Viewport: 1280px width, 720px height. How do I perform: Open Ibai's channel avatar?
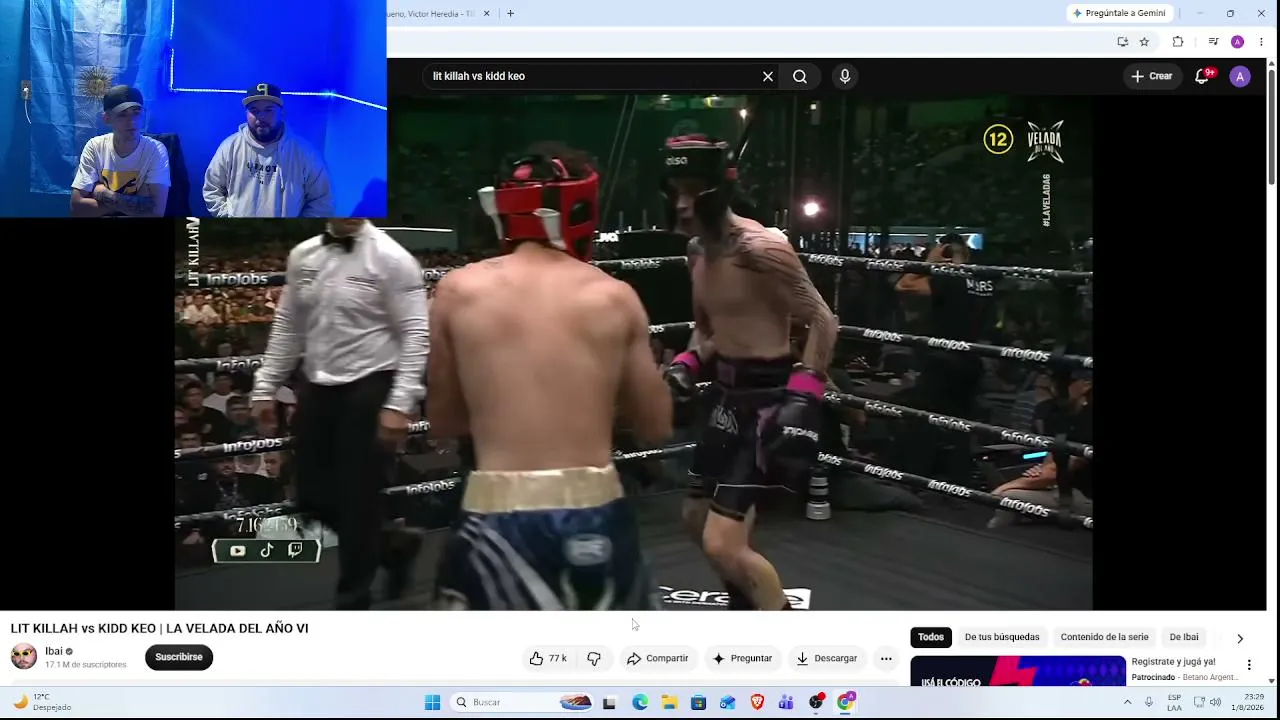tap(24, 657)
